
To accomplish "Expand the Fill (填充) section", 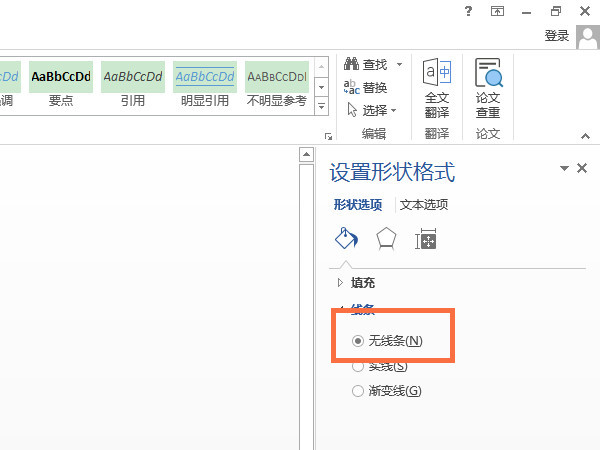I will coord(356,283).
